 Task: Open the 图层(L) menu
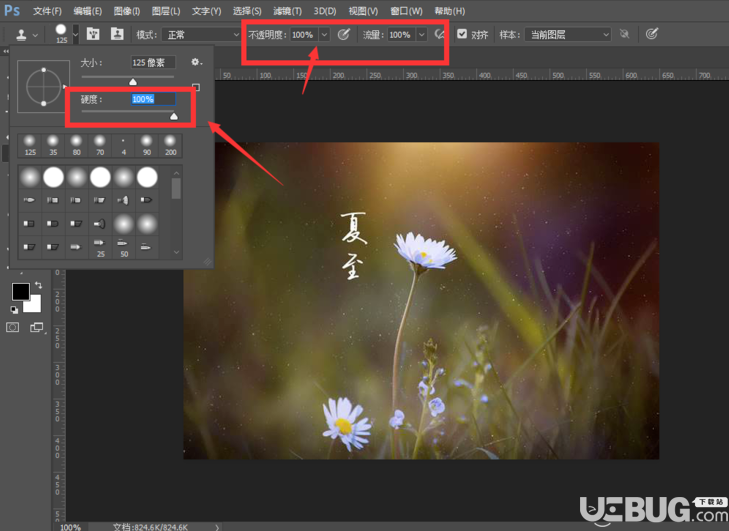(x=166, y=11)
